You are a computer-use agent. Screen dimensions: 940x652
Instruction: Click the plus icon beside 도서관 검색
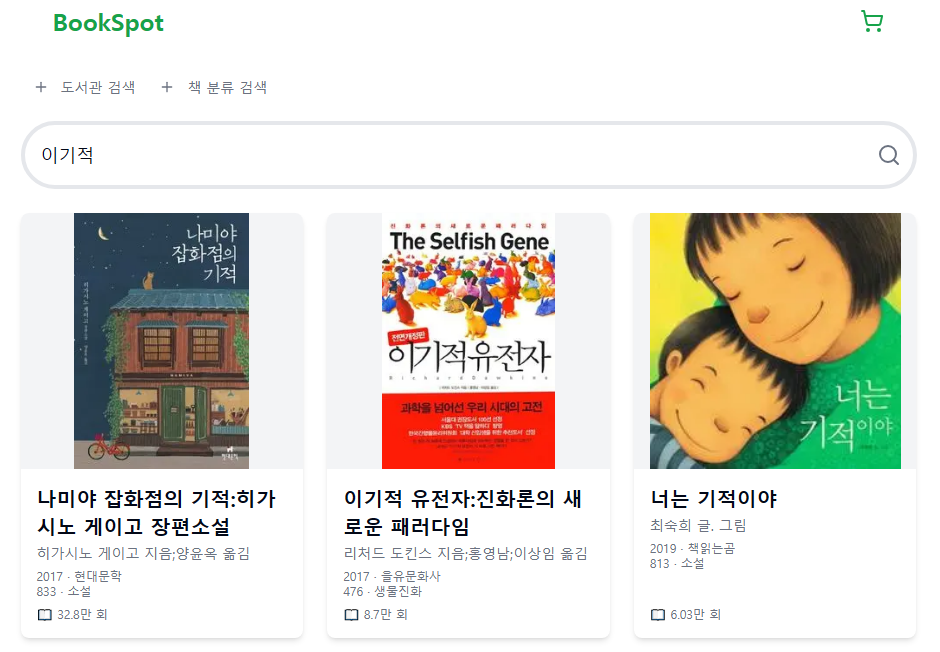click(x=41, y=87)
